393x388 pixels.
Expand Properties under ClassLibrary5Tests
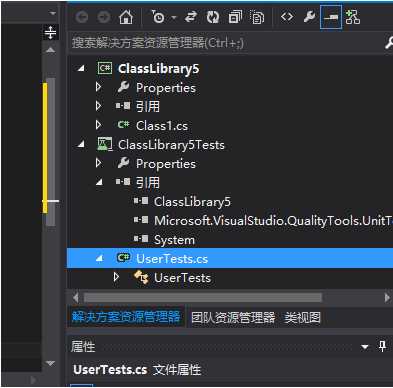point(98,163)
